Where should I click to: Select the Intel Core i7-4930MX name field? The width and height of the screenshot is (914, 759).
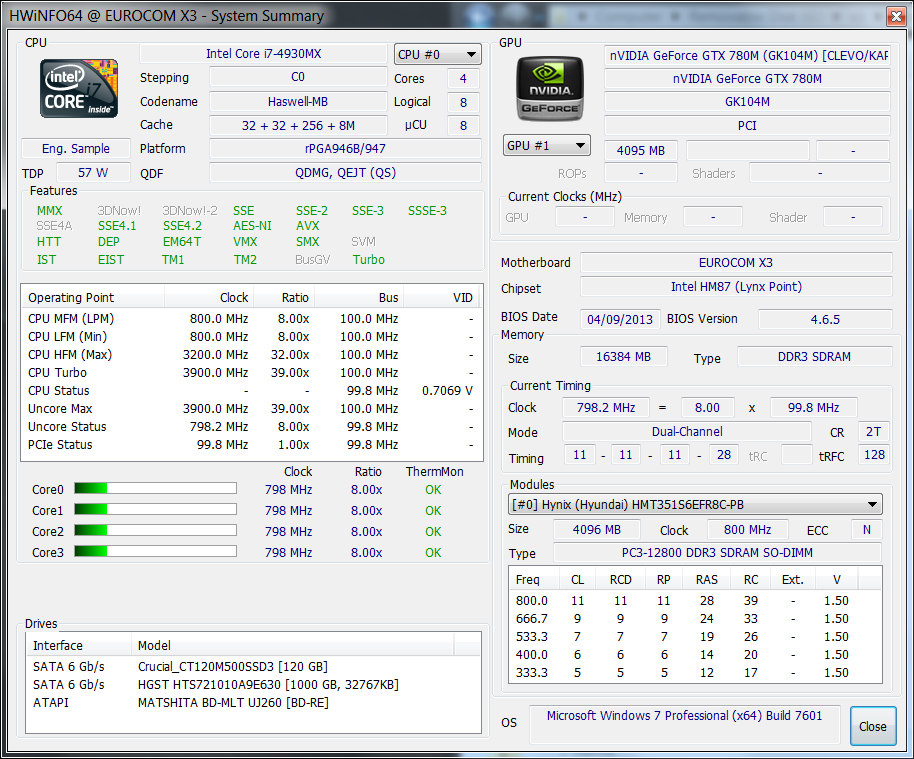(263, 54)
